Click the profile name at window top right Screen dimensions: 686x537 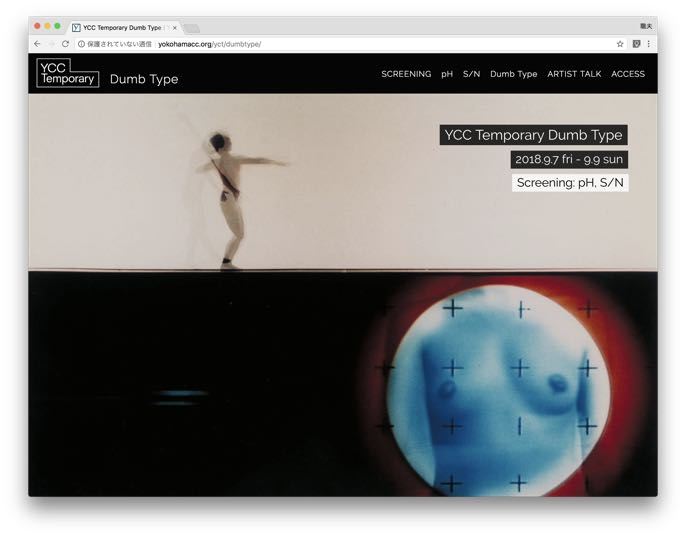pyautogui.click(x=646, y=26)
